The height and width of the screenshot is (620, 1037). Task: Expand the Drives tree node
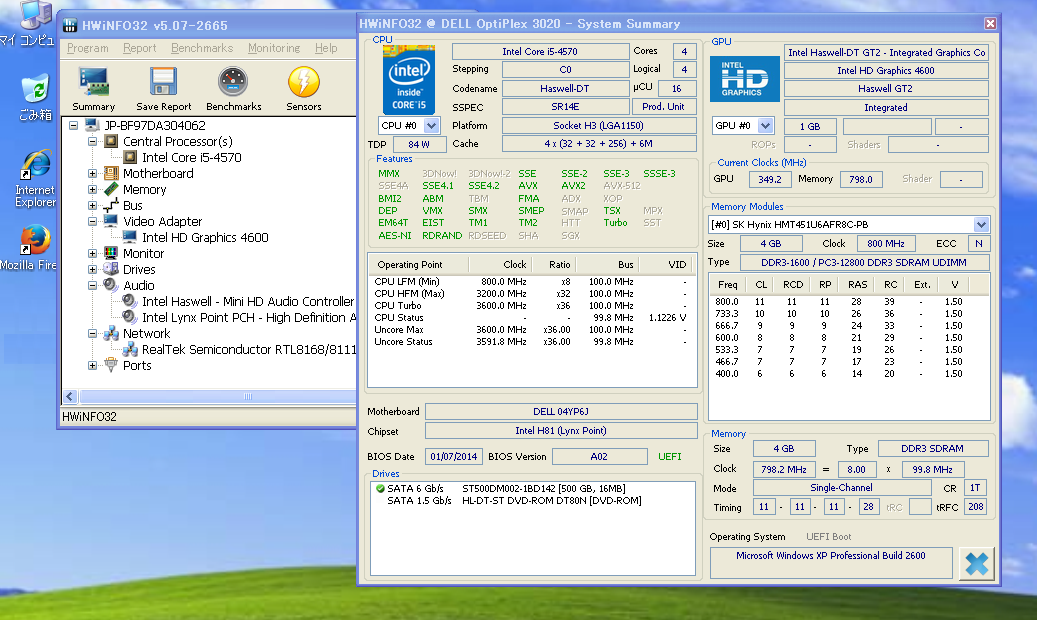pyautogui.click(x=93, y=269)
